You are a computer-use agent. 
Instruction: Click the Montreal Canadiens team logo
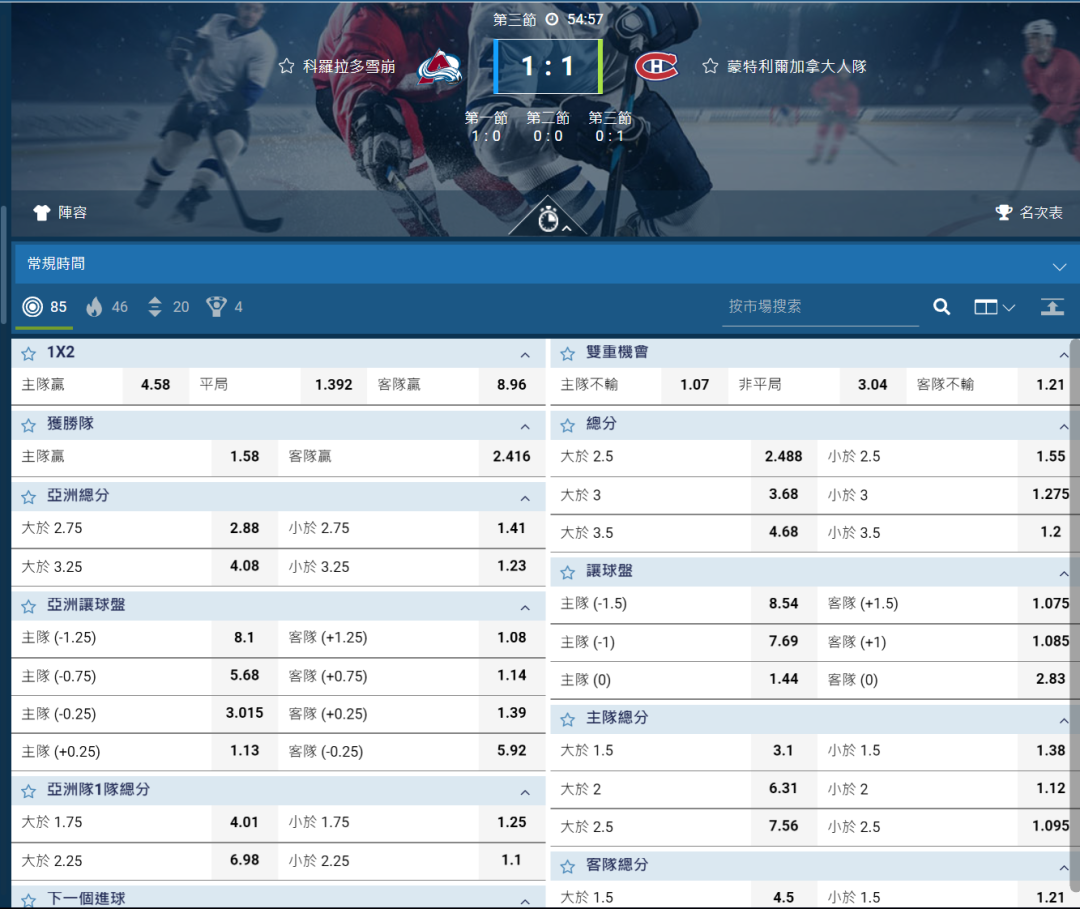coord(656,67)
